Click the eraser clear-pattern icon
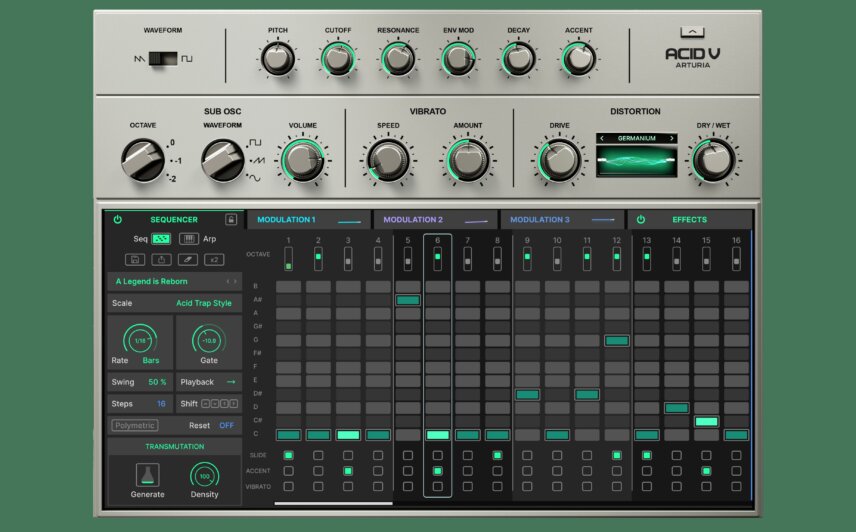Image resolution: width=856 pixels, height=532 pixels. [187, 260]
